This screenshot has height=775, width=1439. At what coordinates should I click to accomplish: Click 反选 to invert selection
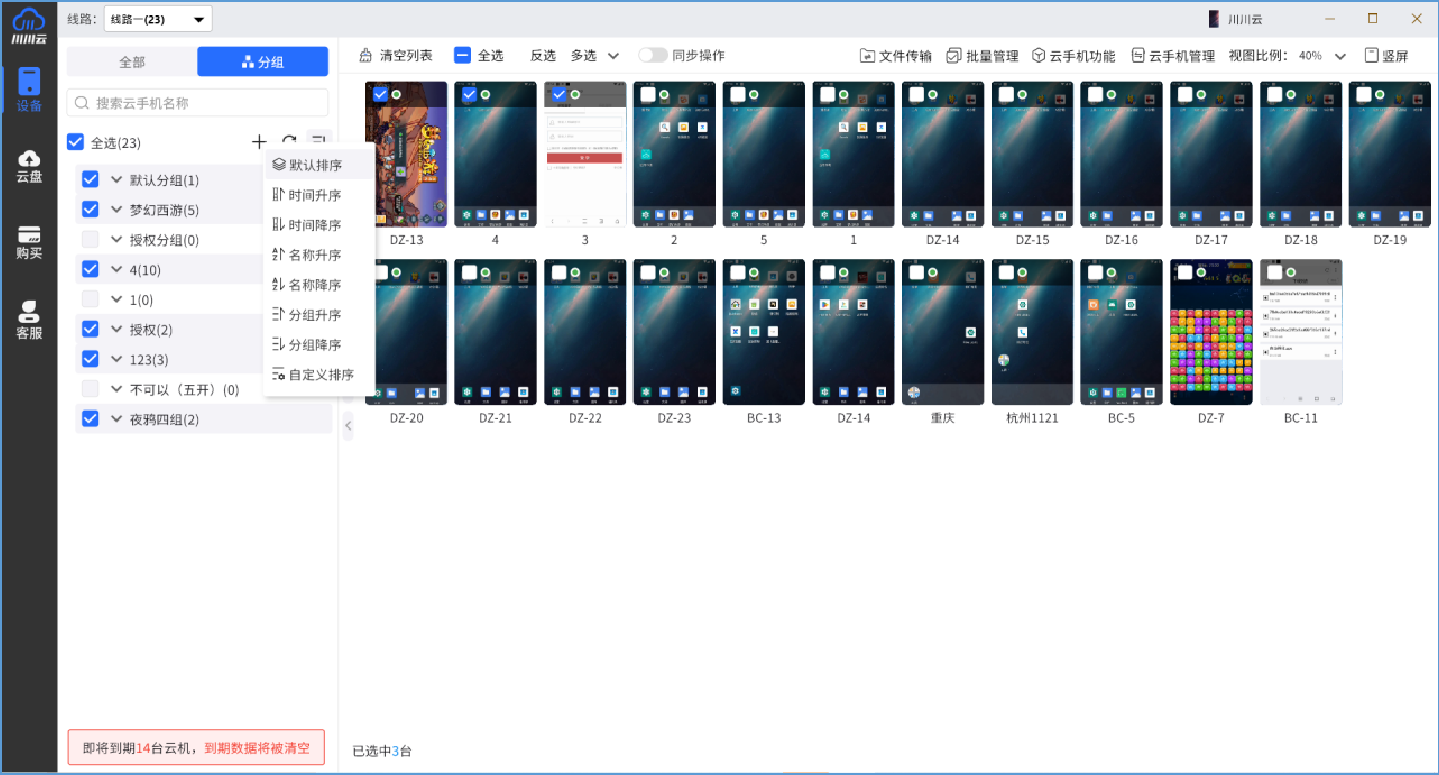(542, 55)
